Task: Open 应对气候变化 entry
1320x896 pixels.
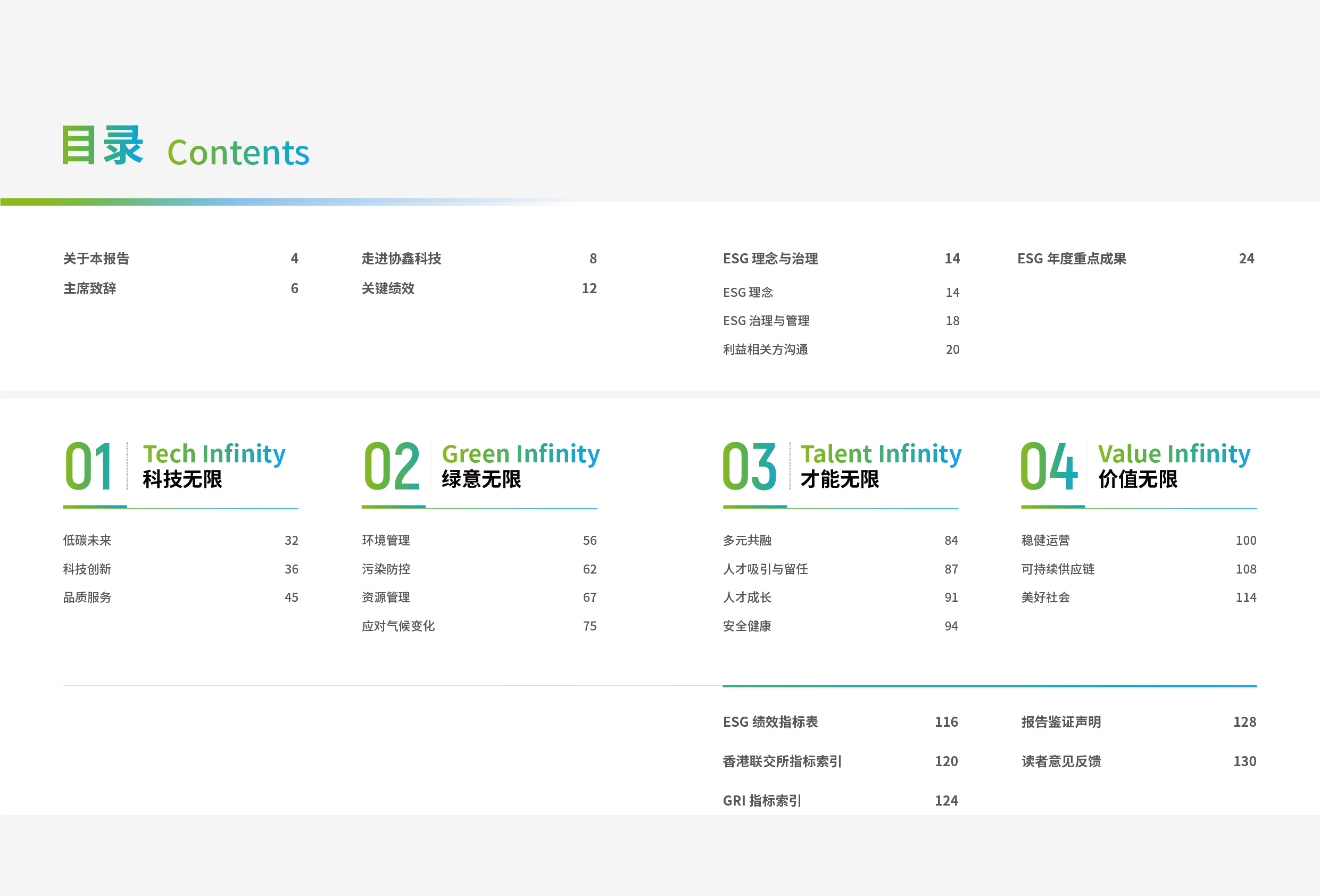Action: [398, 626]
